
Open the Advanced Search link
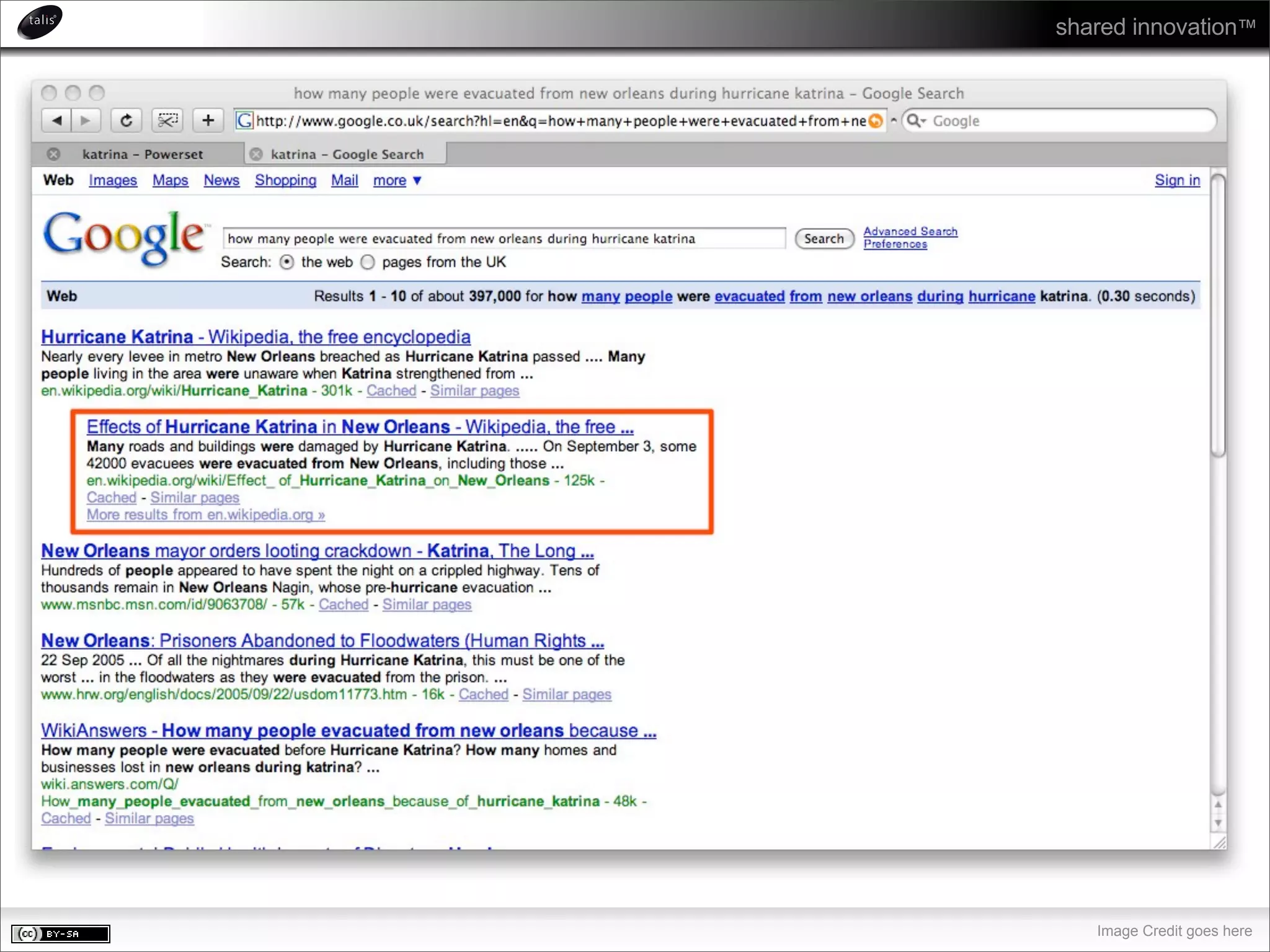tap(910, 231)
